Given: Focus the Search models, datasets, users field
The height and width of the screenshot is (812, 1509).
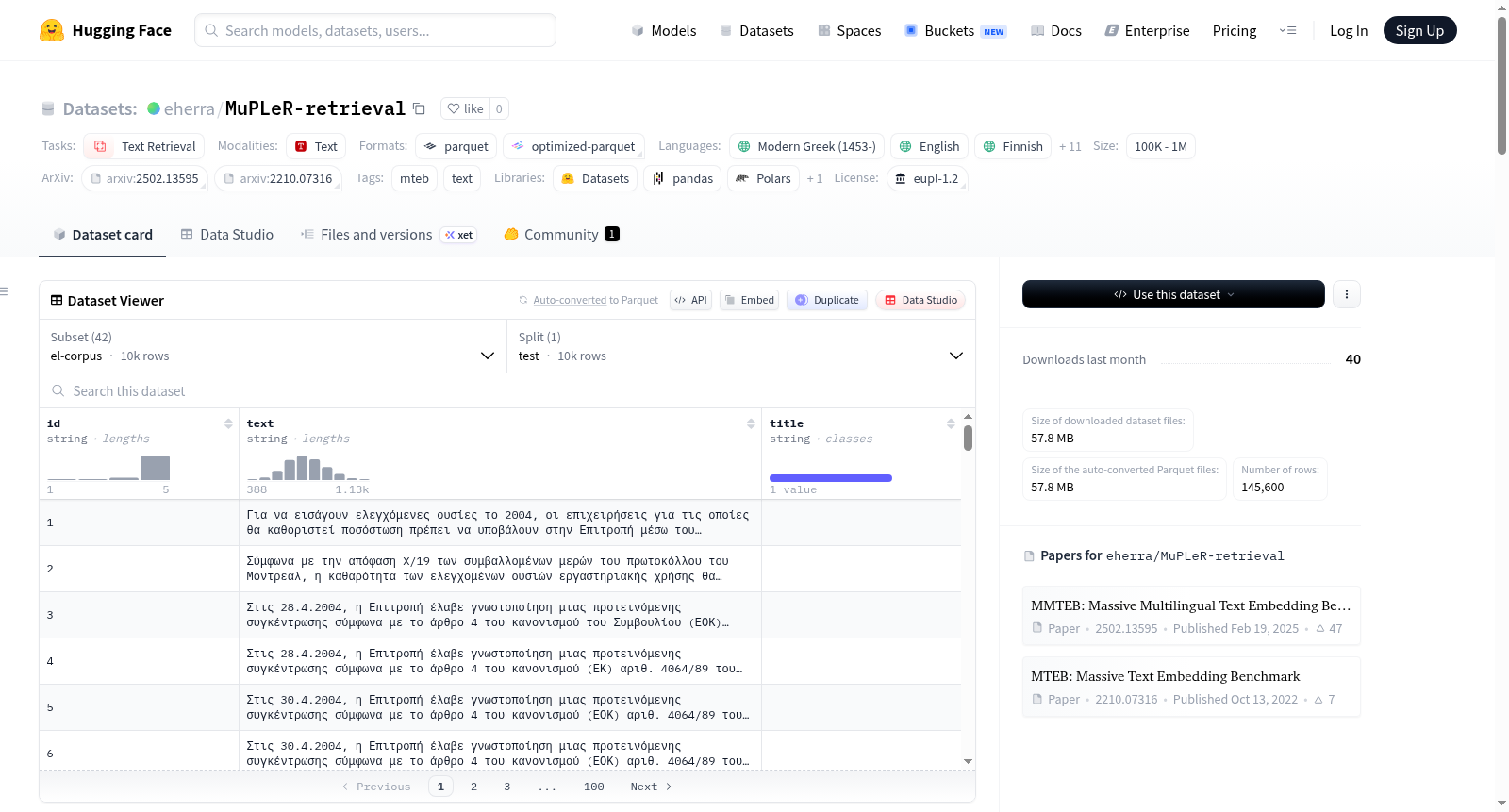Looking at the screenshot, I should (x=375, y=30).
